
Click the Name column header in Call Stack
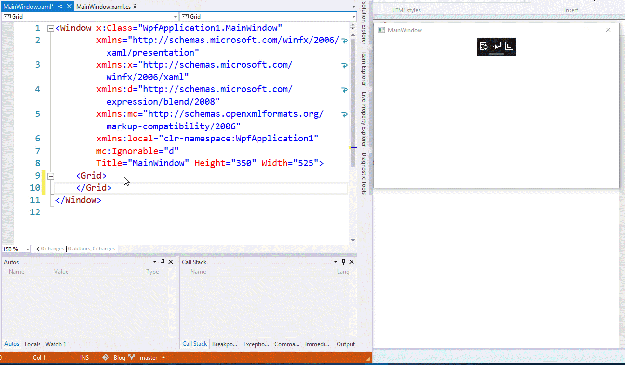click(x=198, y=272)
